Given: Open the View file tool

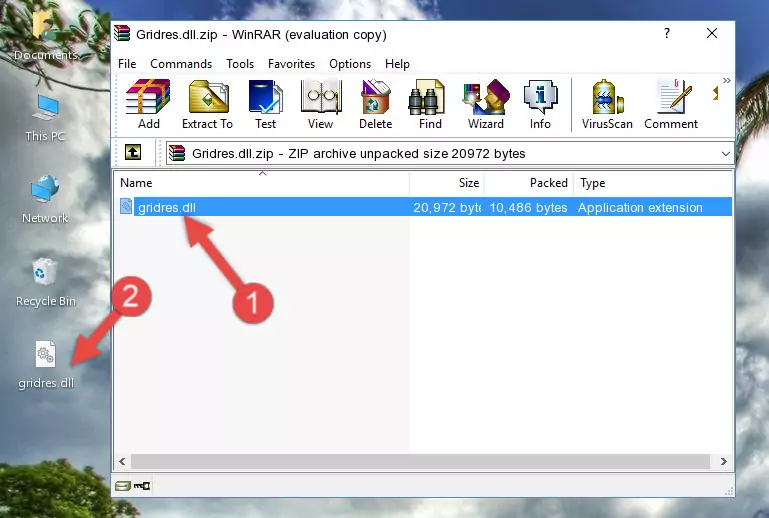Looking at the screenshot, I should pos(321,104).
